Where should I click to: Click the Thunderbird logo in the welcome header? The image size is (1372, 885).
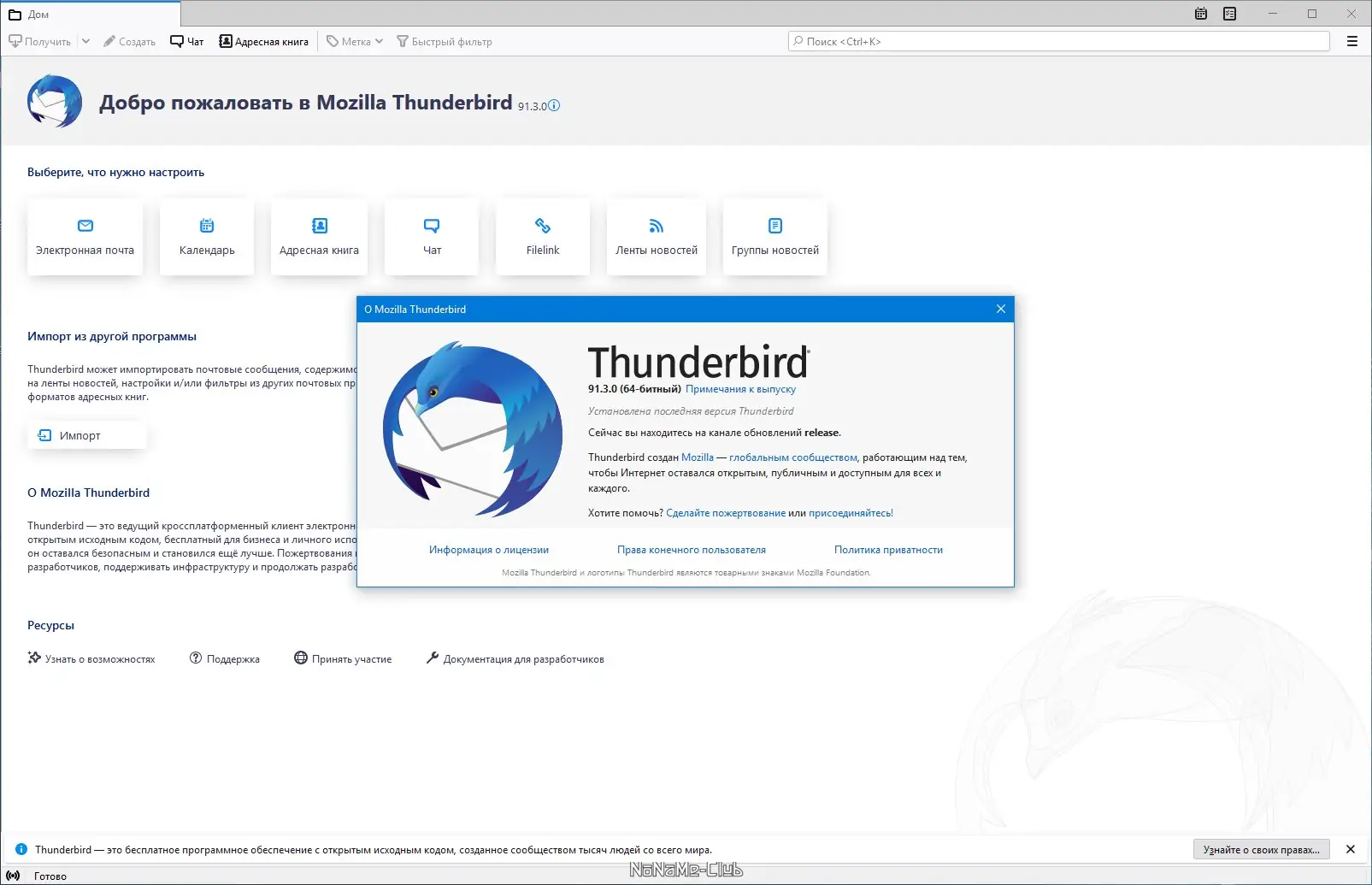click(x=55, y=101)
